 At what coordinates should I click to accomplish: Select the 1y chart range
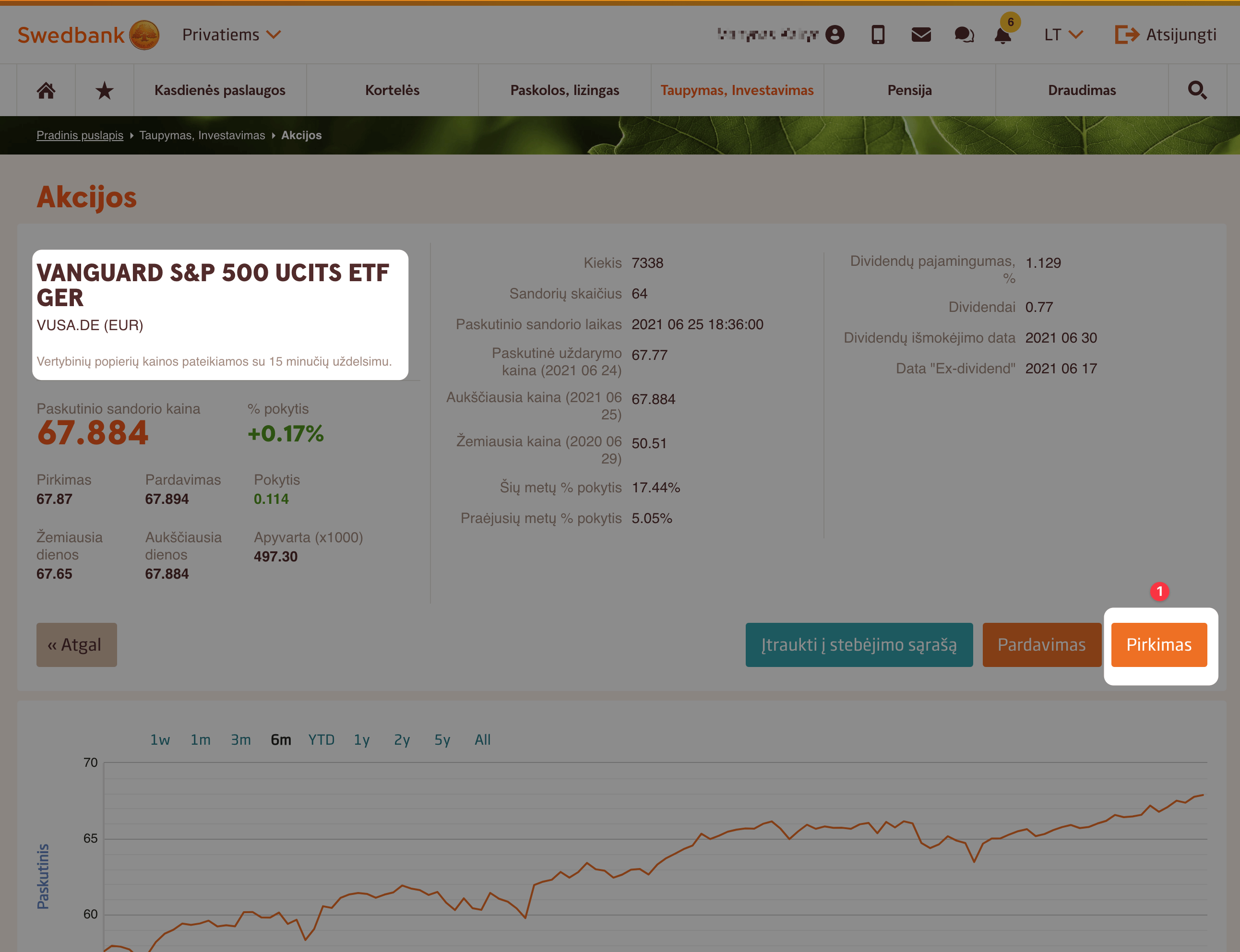click(x=361, y=739)
